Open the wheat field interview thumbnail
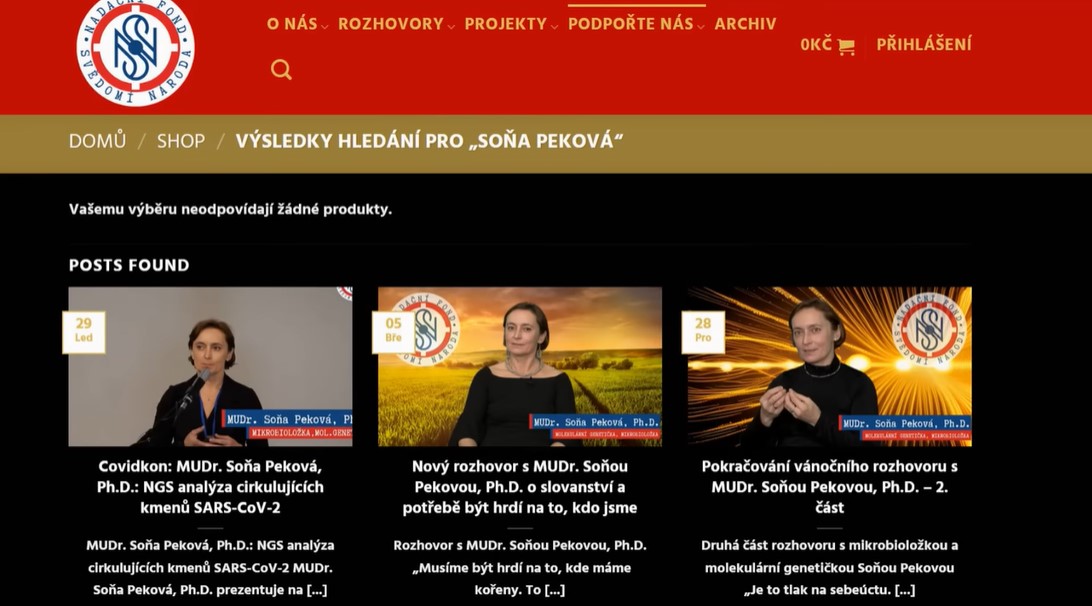Image resolution: width=1092 pixels, height=606 pixels. click(520, 366)
